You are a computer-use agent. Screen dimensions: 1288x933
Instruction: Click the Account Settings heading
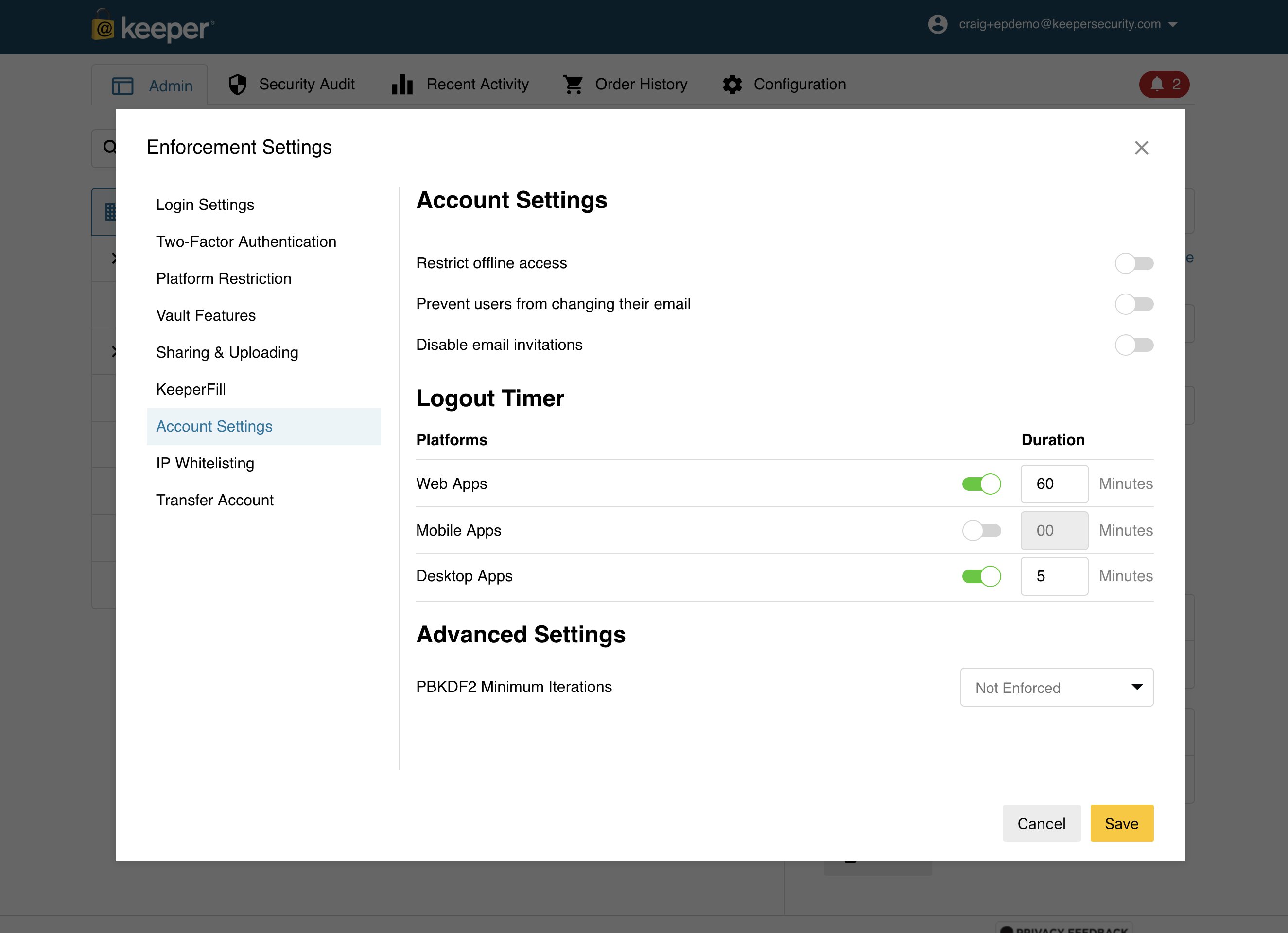tap(512, 201)
